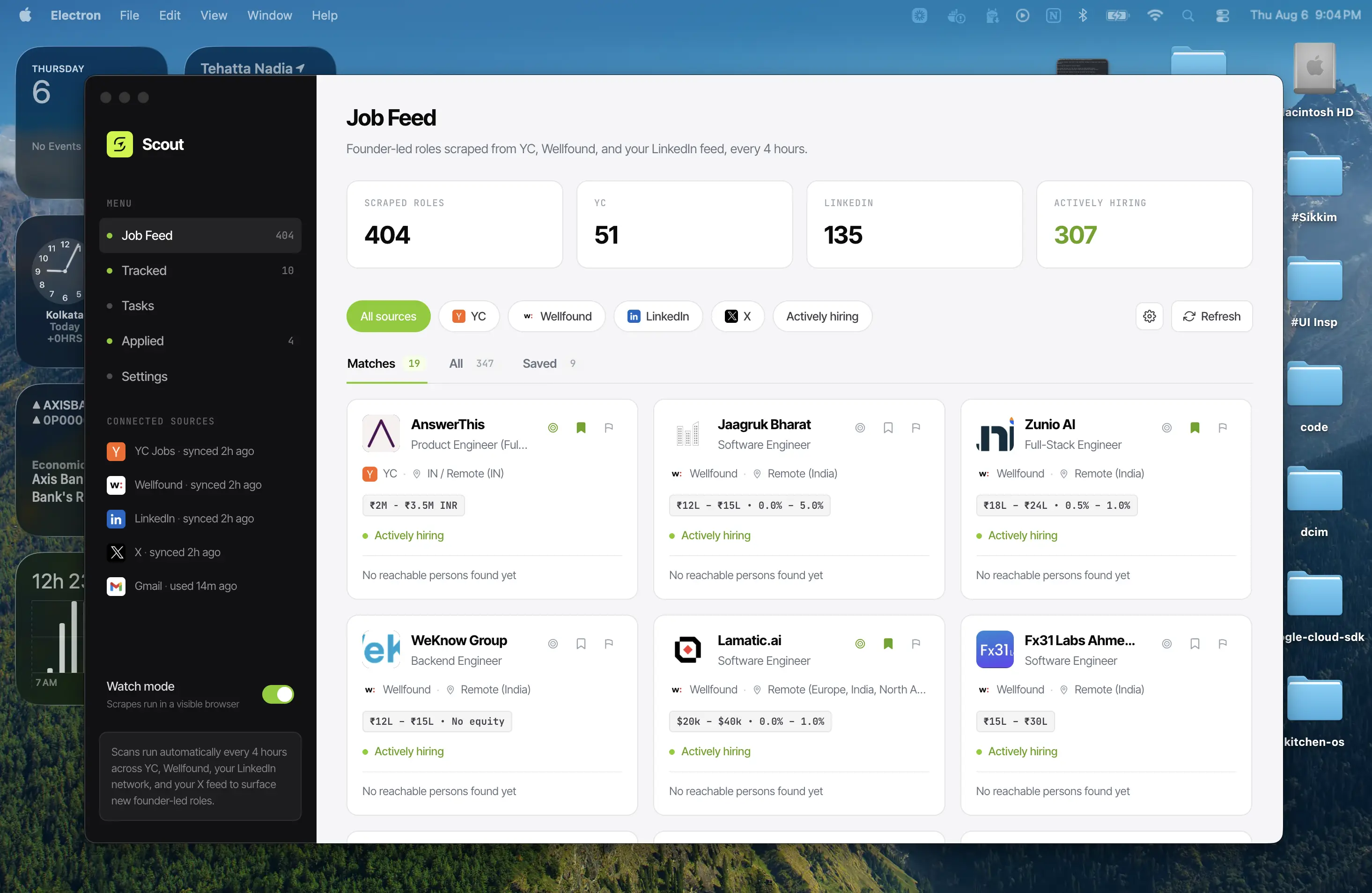This screenshot has height=893, width=1372.
Task: Open the View menu in menu bar
Action: pyautogui.click(x=214, y=15)
